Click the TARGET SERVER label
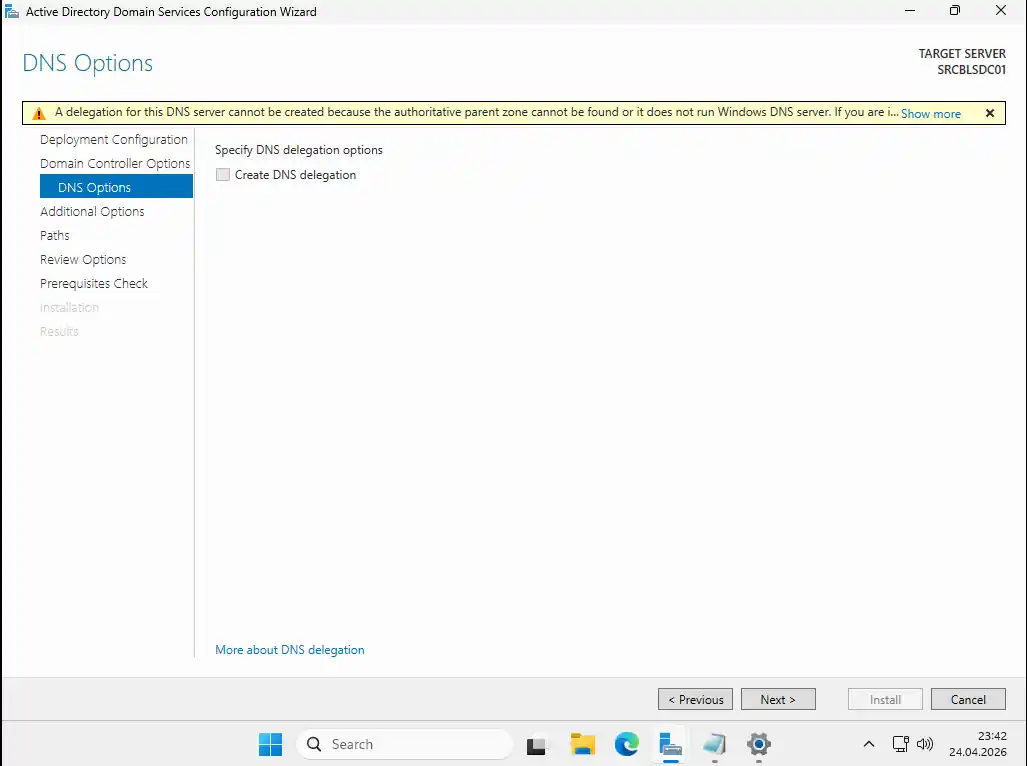 click(x=962, y=54)
